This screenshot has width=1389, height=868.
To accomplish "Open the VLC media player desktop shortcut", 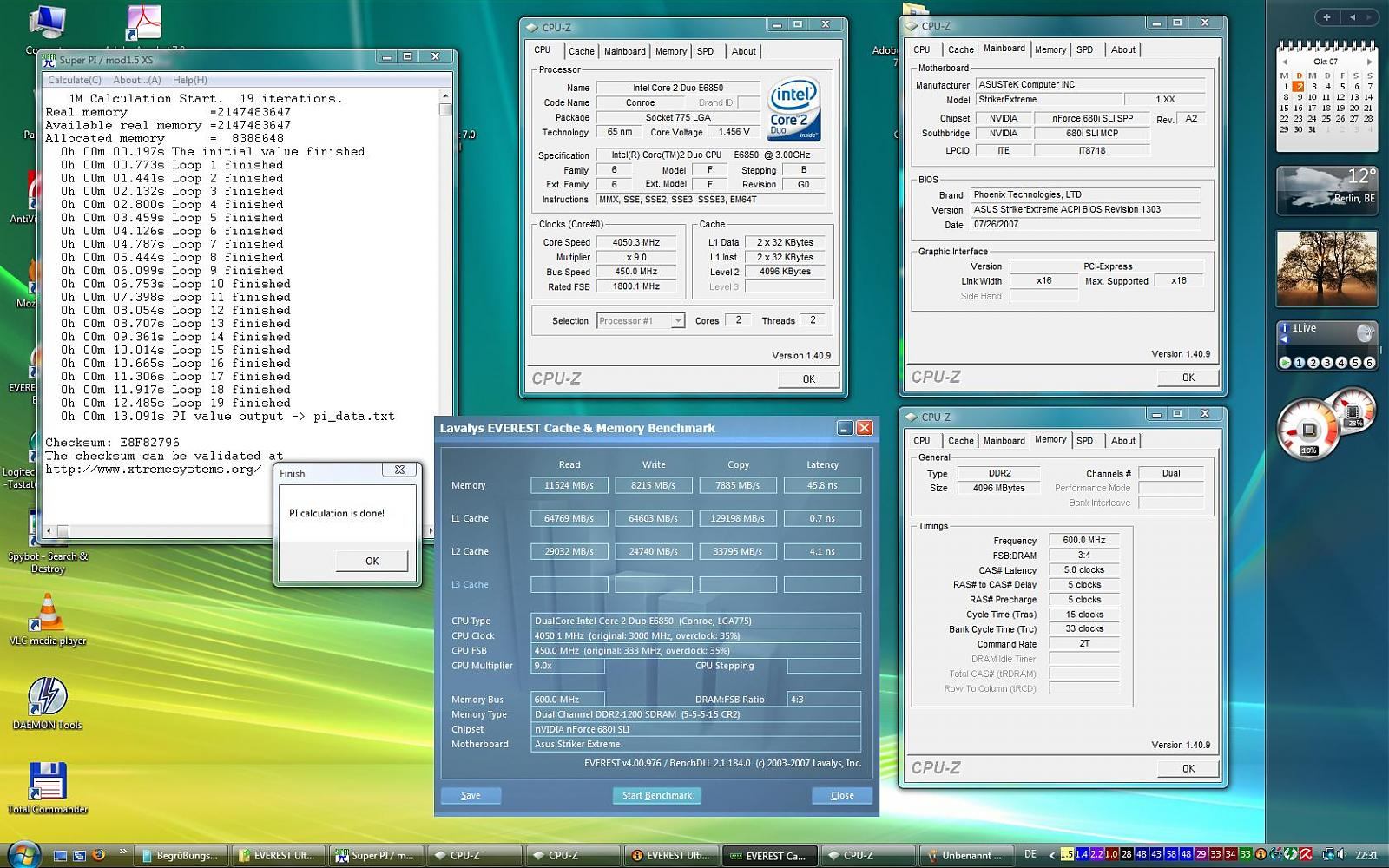I will click(48, 613).
